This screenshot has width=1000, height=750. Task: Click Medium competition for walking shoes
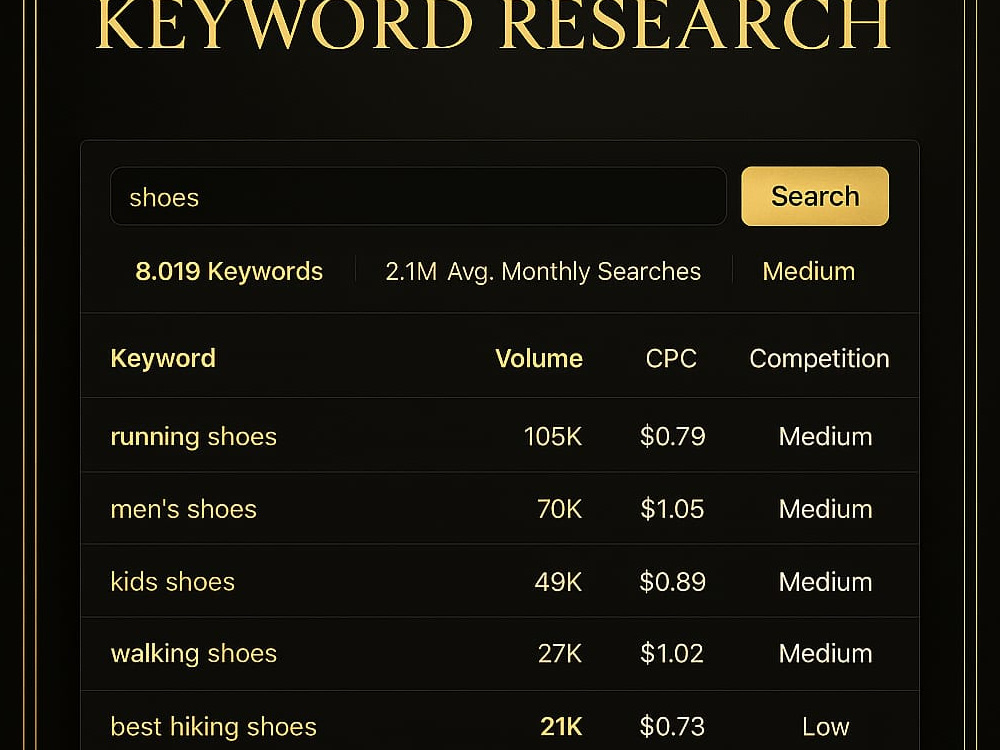826,654
